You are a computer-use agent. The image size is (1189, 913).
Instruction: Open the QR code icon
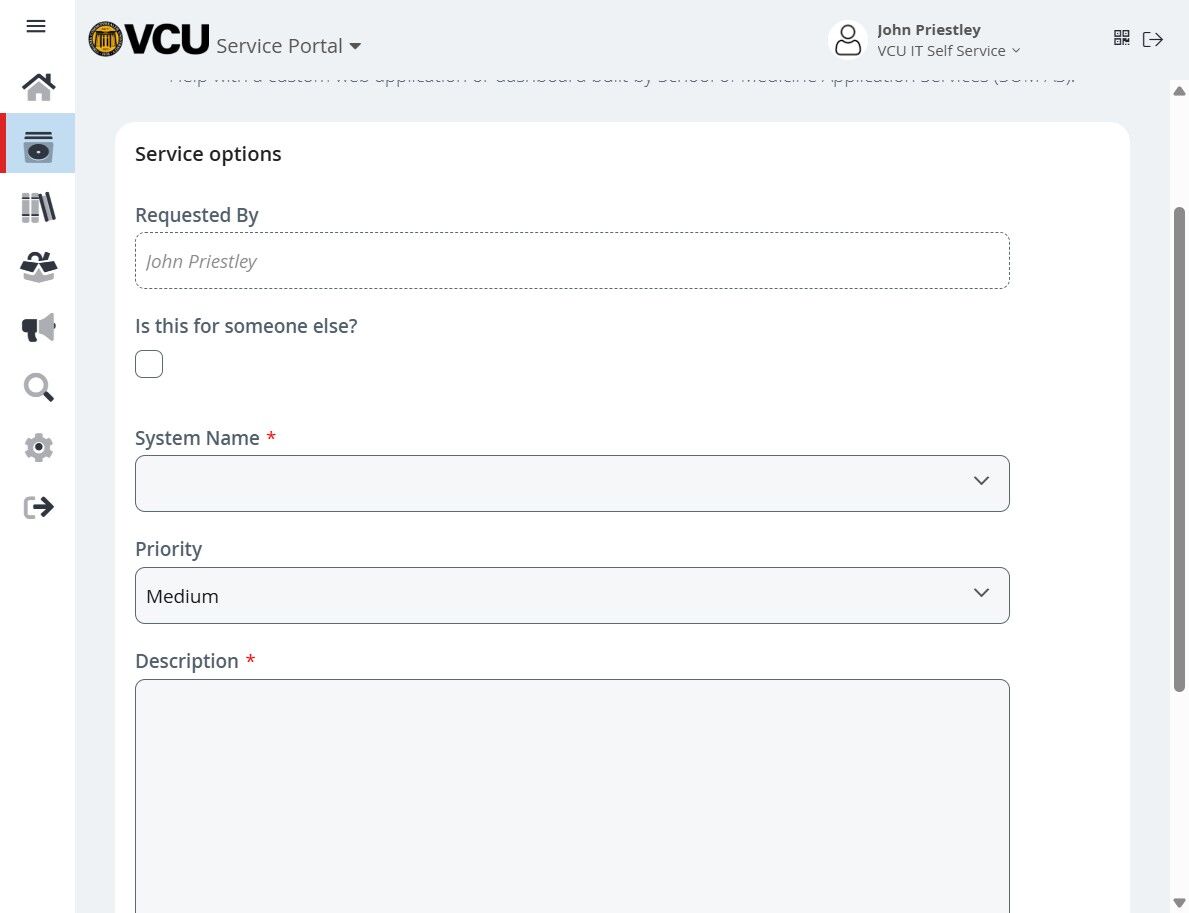click(1121, 38)
